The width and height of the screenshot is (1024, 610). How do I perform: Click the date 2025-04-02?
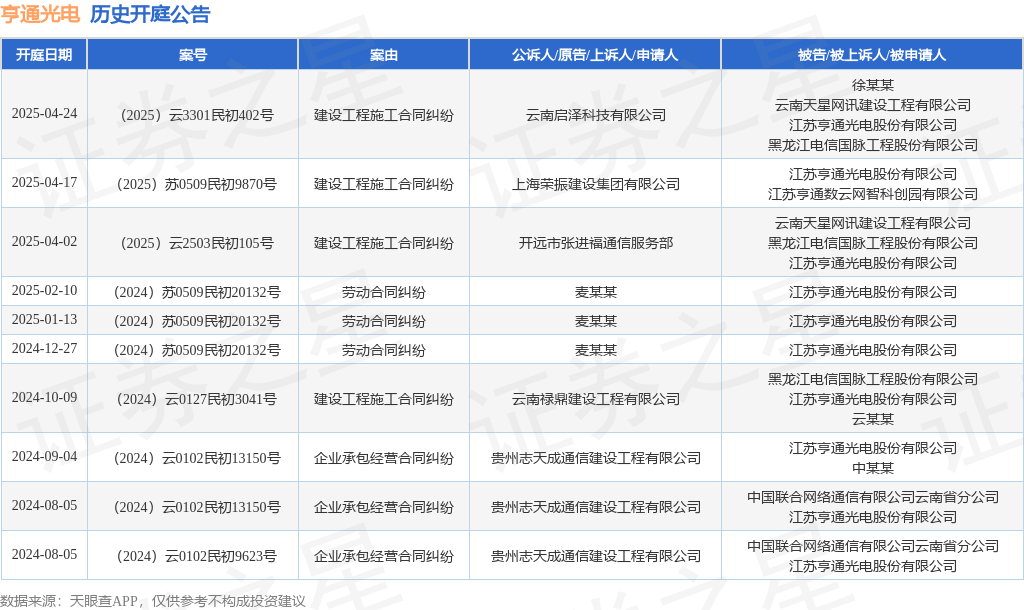click(44, 242)
